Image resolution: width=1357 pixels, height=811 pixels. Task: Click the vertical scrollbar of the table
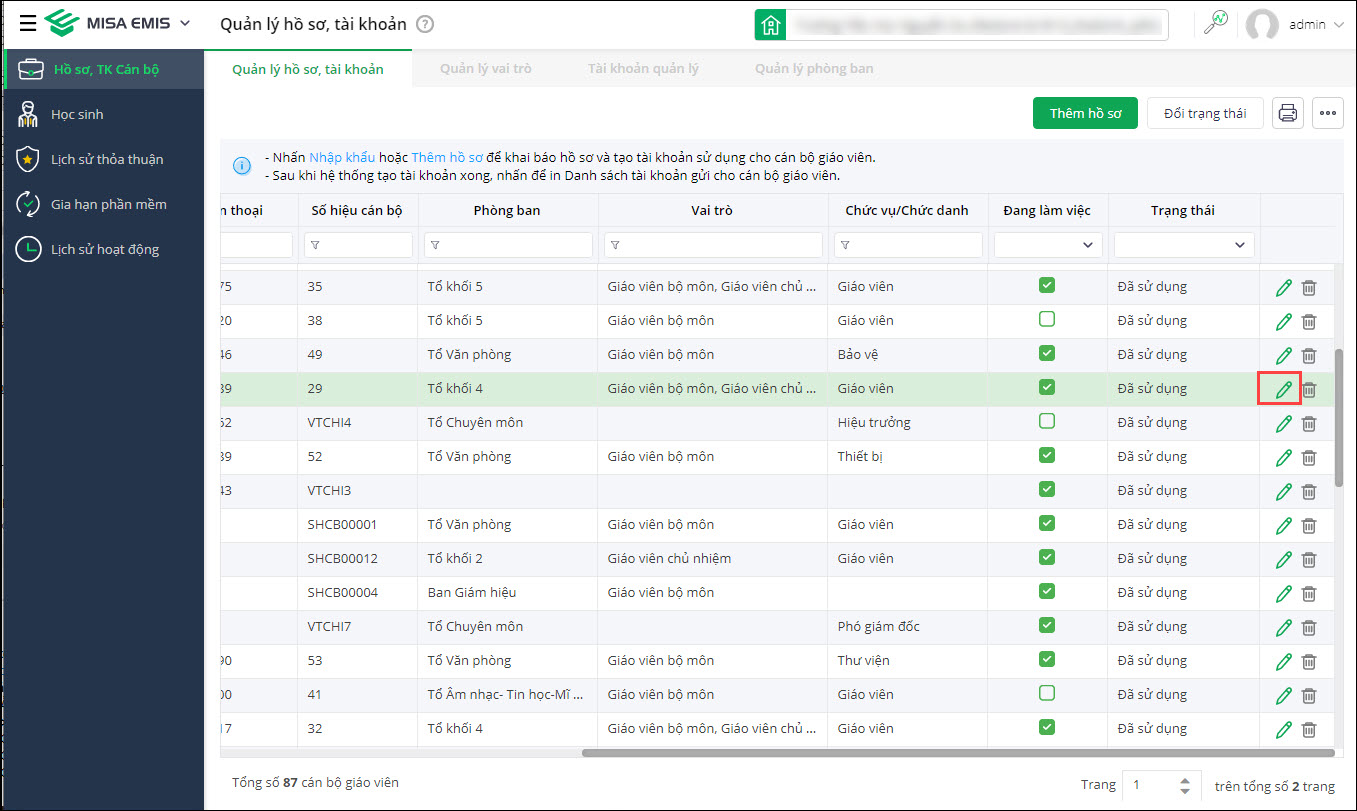click(x=1339, y=418)
